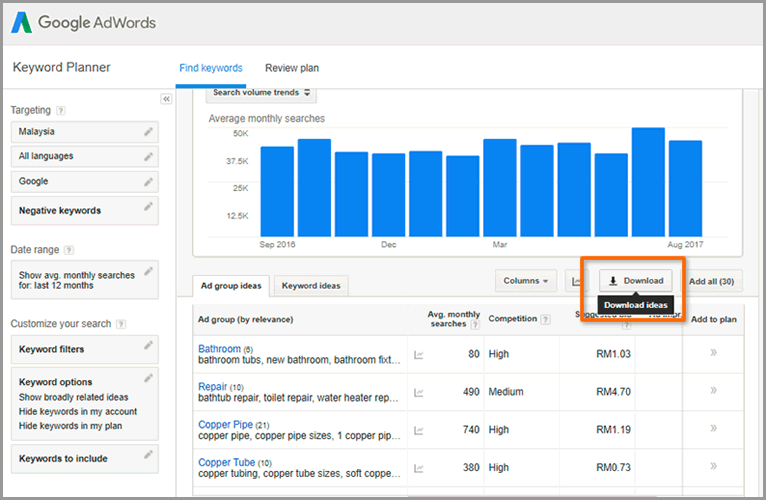The width and height of the screenshot is (766, 500).
Task: Sort by Competition column header
Action: coord(512,319)
